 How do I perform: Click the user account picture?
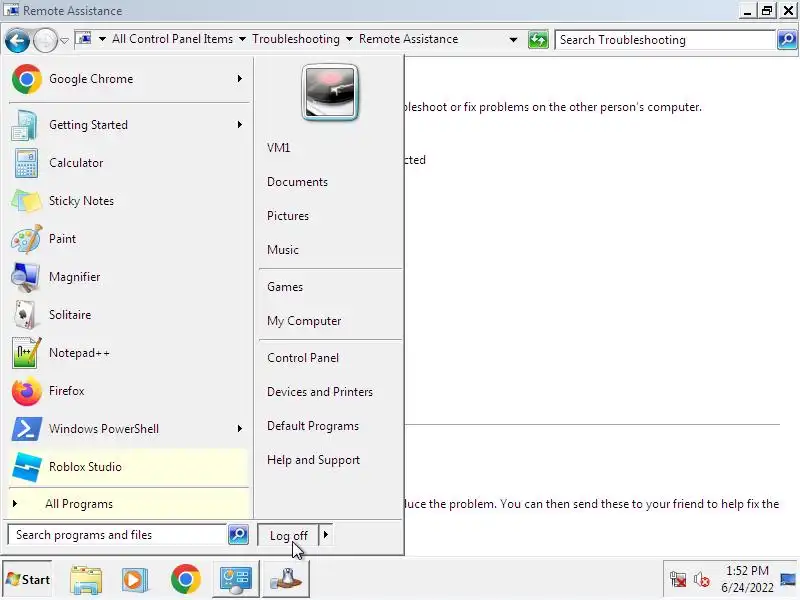point(330,92)
